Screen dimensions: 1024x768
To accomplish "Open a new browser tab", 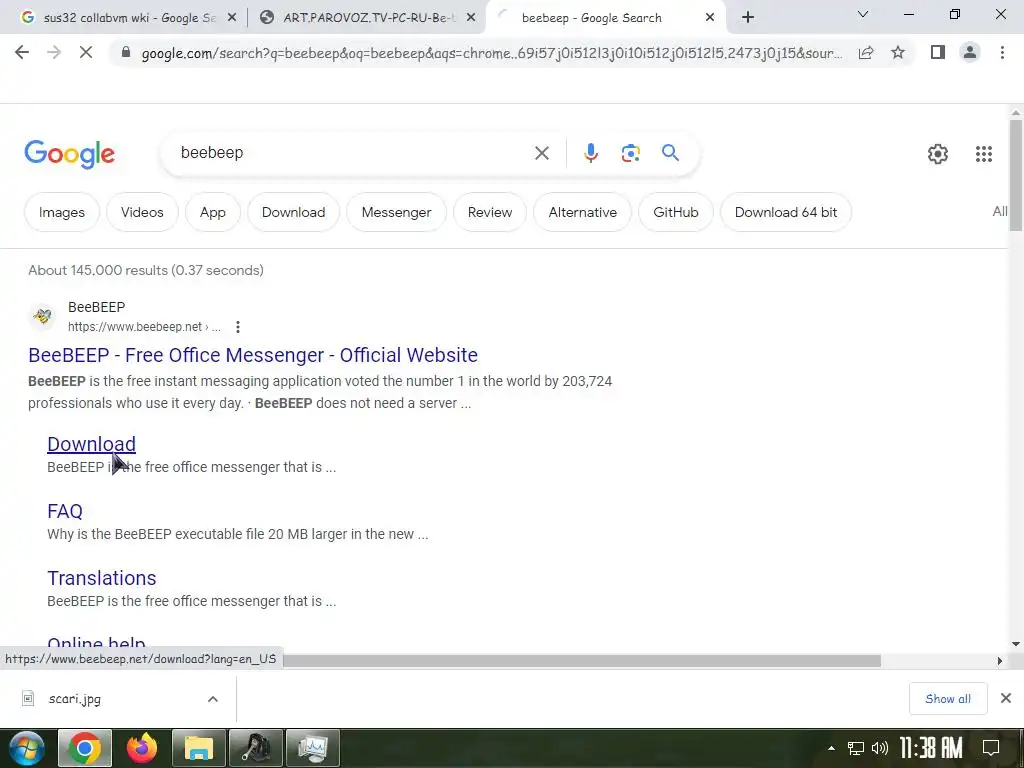I will tap(748, 18).
